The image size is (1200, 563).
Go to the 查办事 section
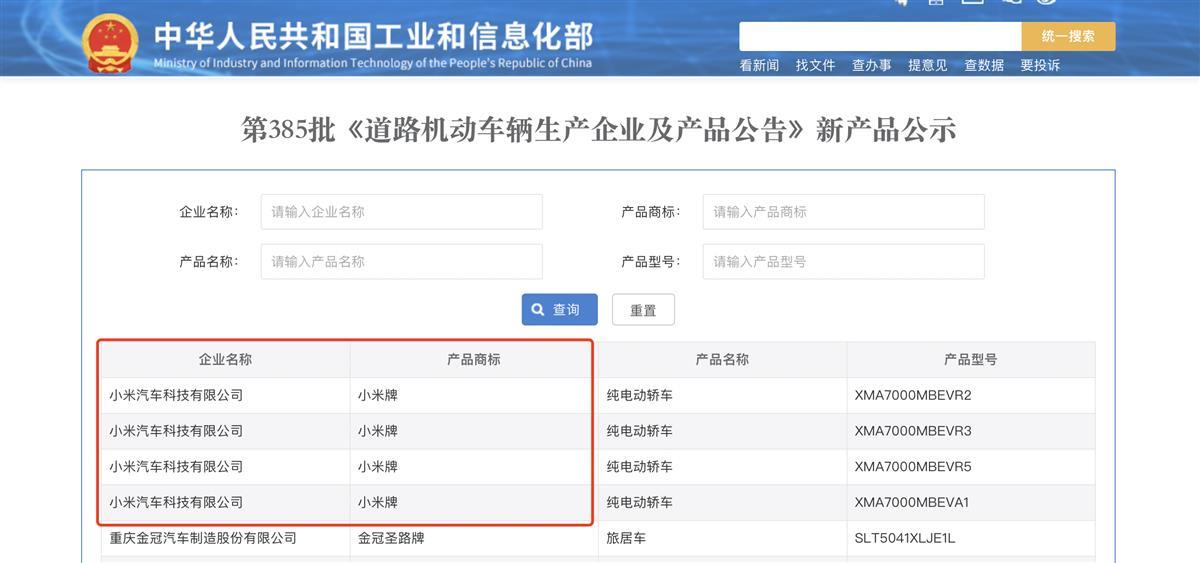click(871, 66)
